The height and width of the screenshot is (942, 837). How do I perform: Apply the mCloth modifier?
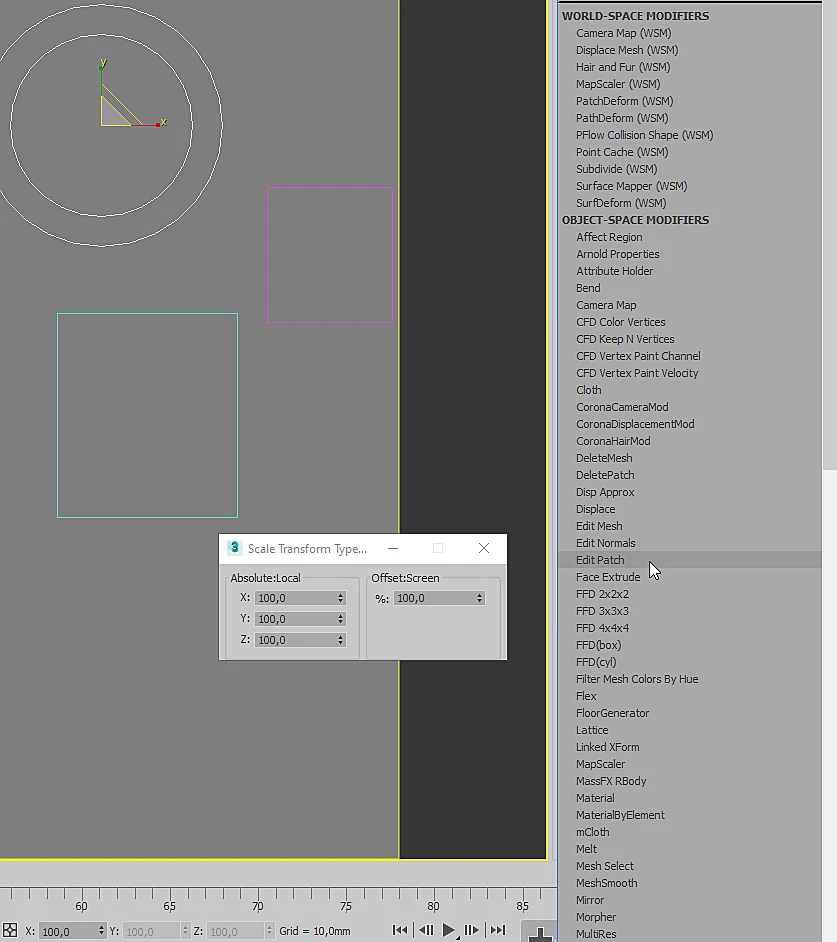(x=592, y=832)
